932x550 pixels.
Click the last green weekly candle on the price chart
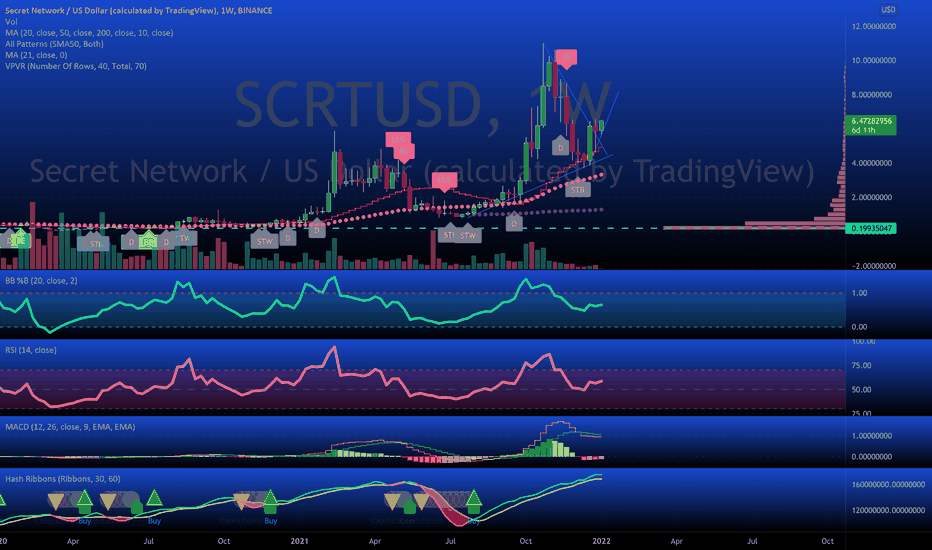point(602,125)
